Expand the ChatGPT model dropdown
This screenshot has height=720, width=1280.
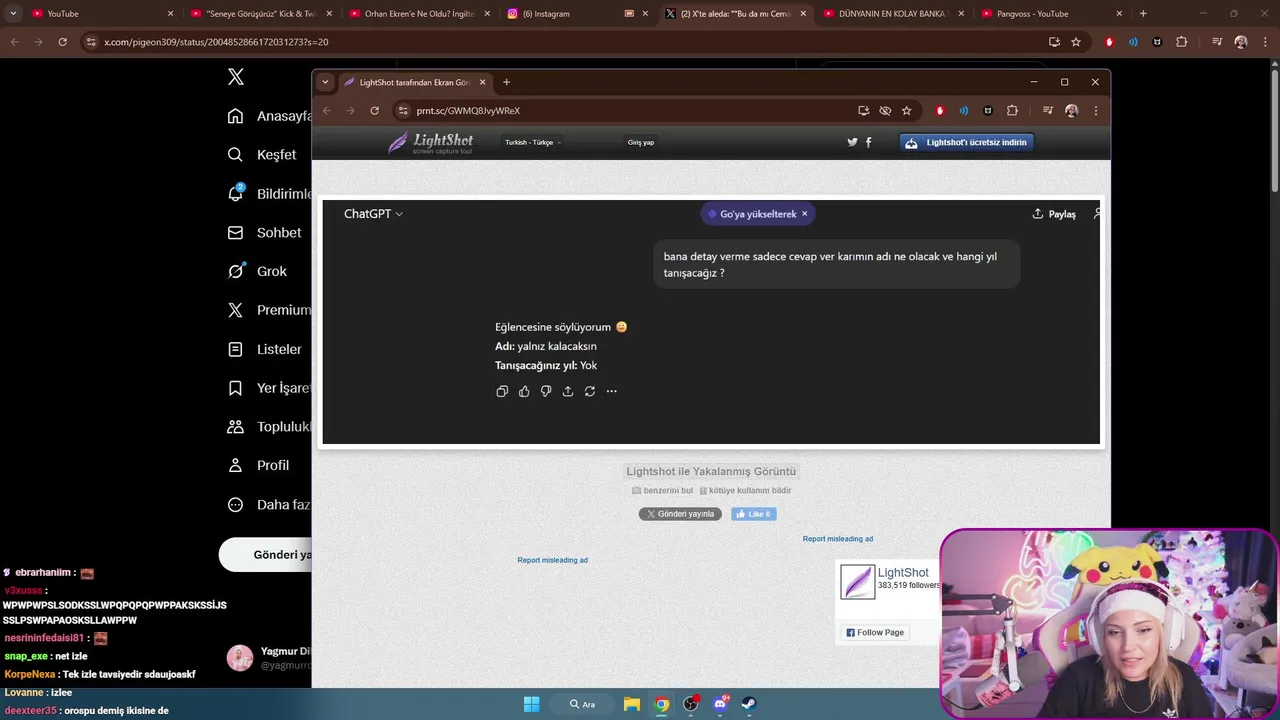[x=373, y=214]
